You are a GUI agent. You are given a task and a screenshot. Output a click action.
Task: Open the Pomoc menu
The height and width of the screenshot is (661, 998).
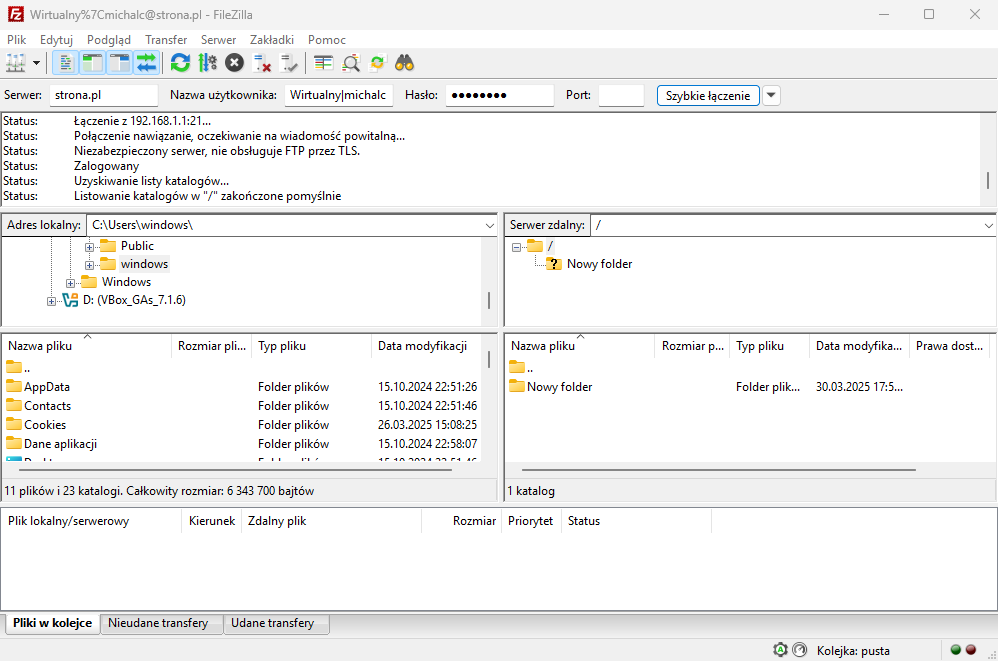(x=327, y=39)
